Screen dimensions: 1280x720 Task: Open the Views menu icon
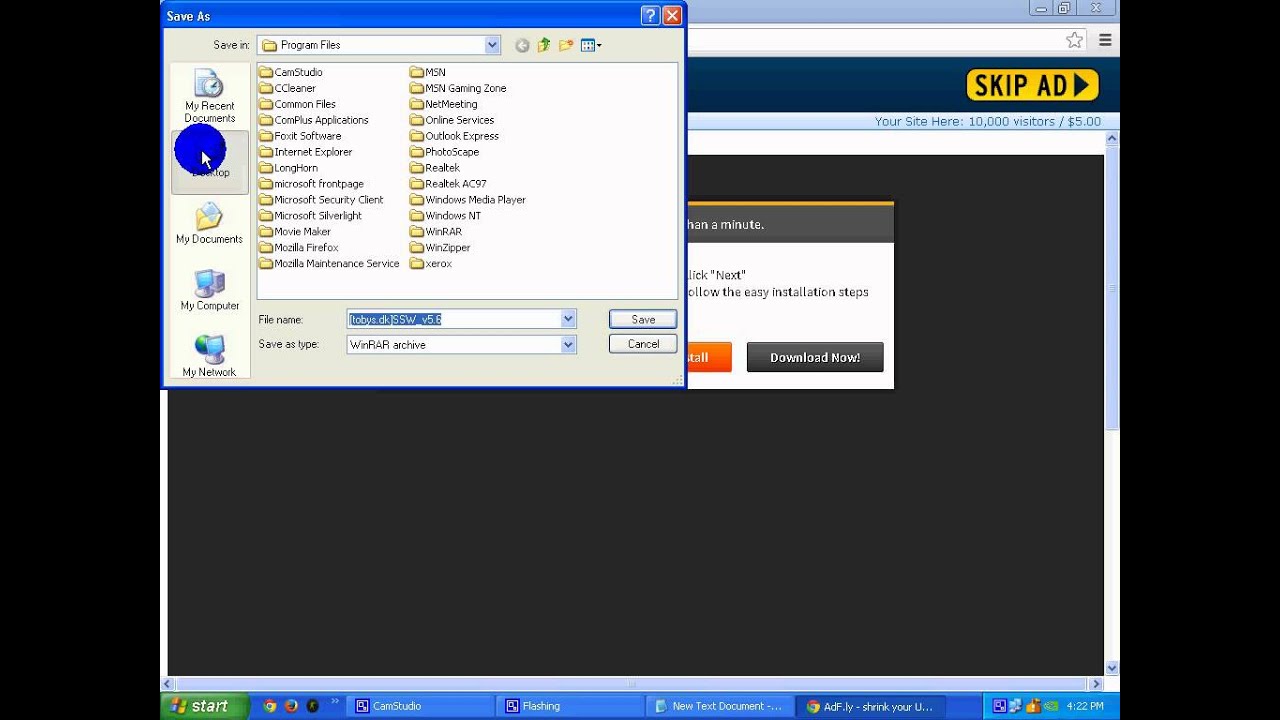(x=590, y=45)
